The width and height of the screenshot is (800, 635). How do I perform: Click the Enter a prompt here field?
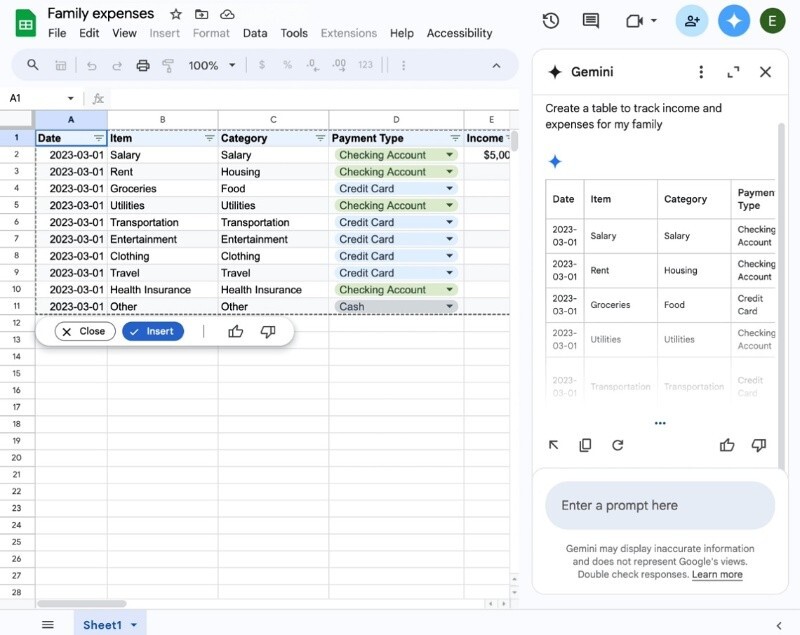pyautogui.click(x=660, y=505)
